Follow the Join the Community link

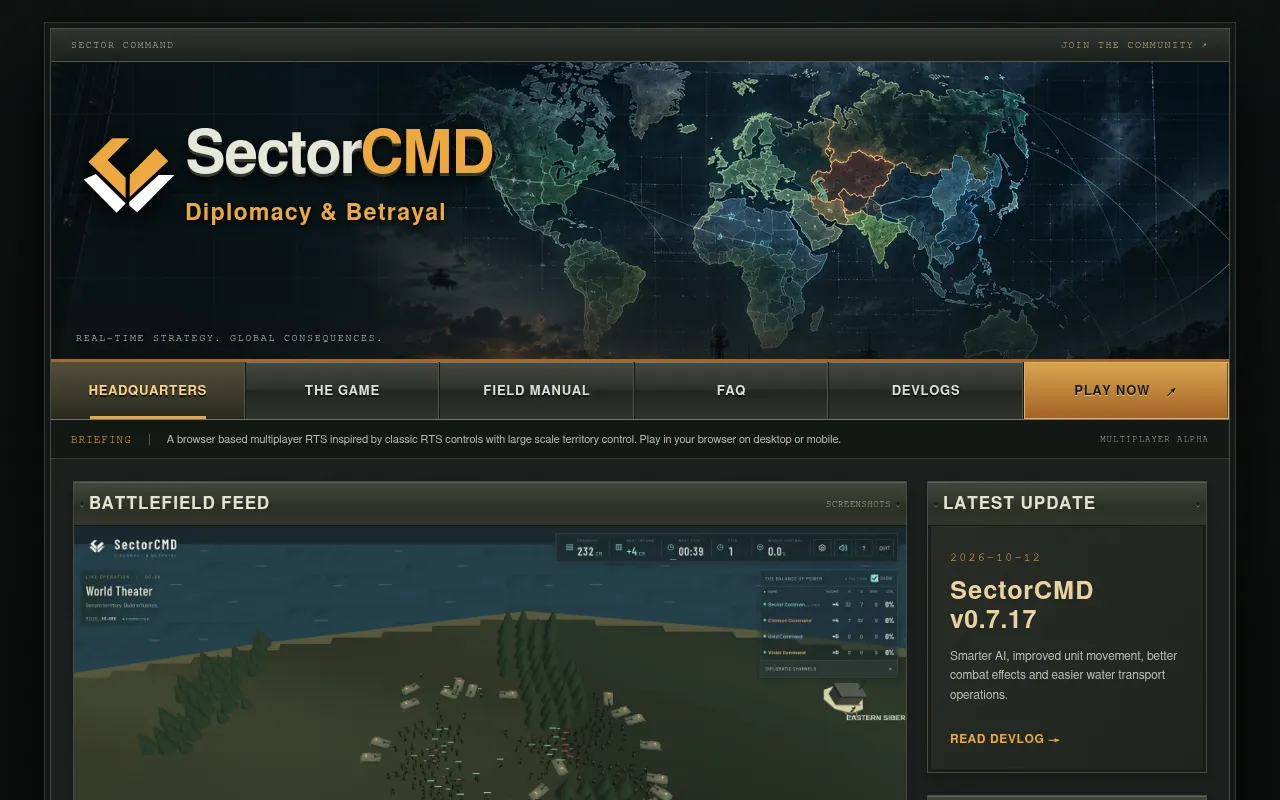1134,45
